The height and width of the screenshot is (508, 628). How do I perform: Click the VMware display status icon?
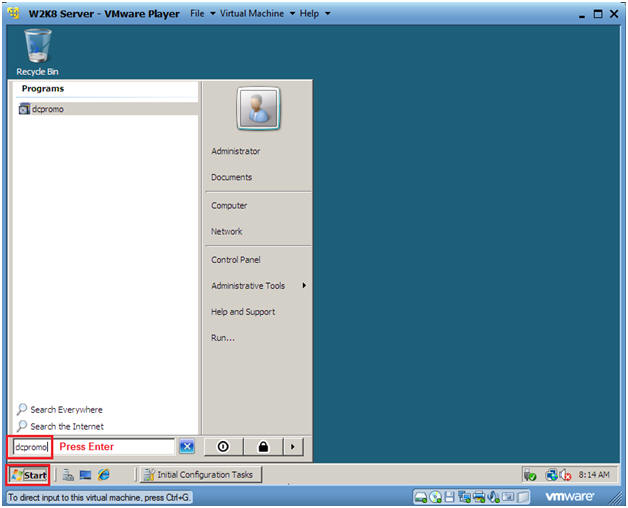[508, 497]
